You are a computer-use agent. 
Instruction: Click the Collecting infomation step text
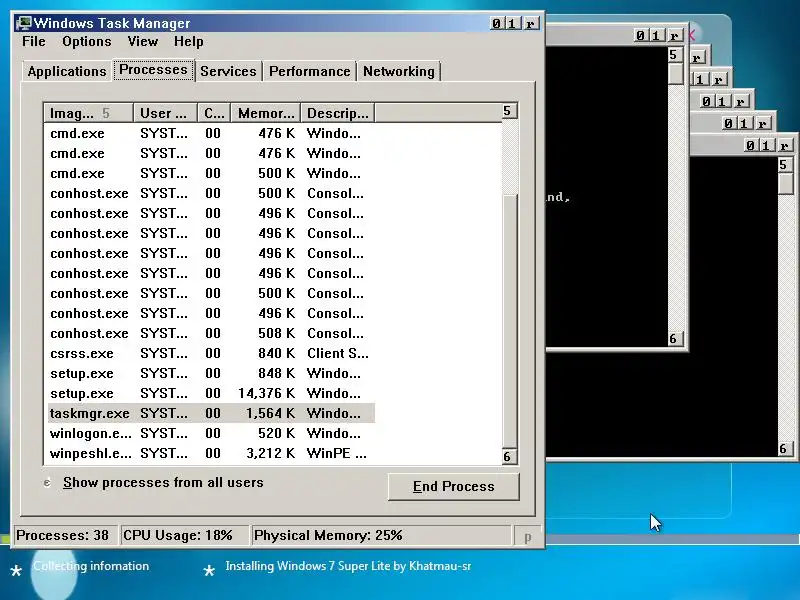point(91,566)
